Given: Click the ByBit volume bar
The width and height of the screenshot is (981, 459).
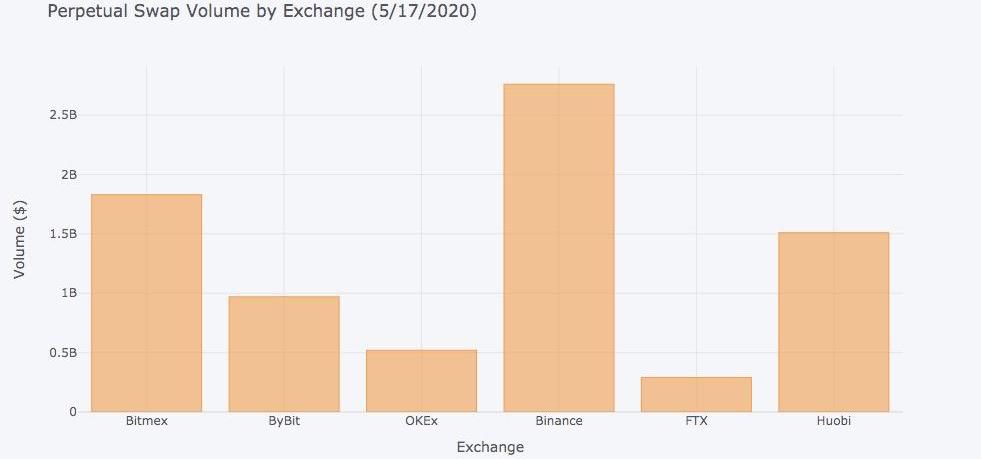Looking at the screenshot, I should tap(284, 354).
